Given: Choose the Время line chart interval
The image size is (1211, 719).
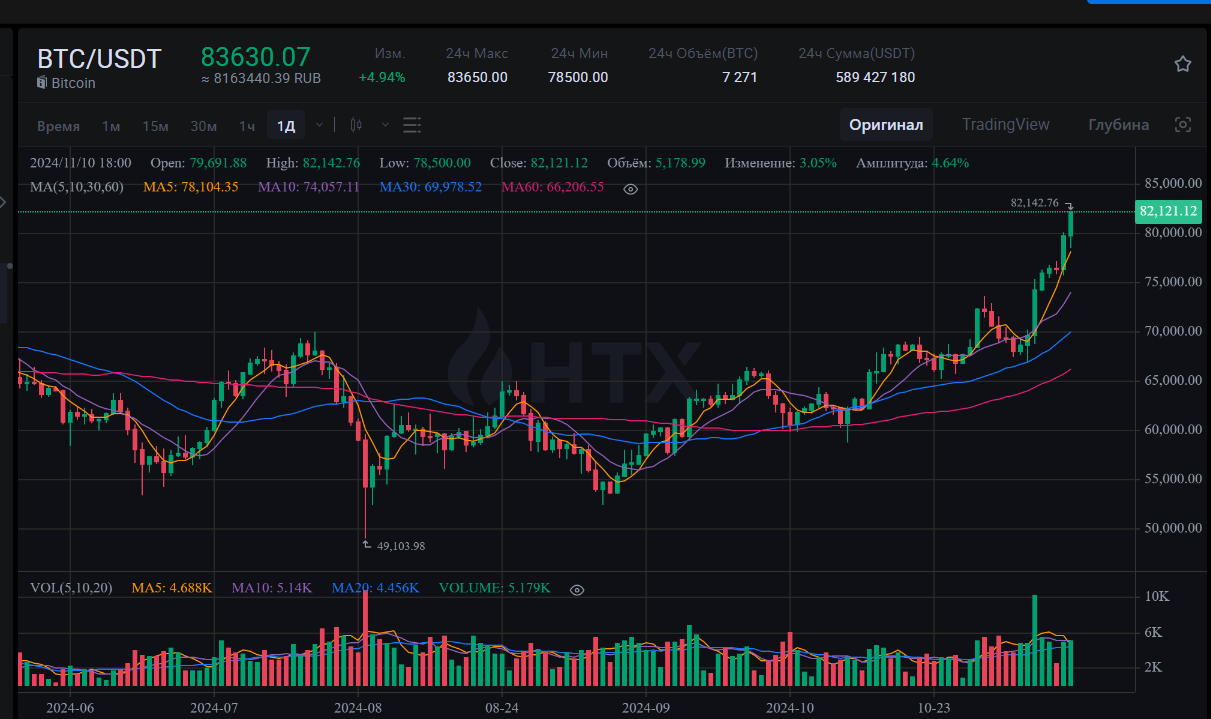Looking at the screenshot, I should [x=58, y=126].
